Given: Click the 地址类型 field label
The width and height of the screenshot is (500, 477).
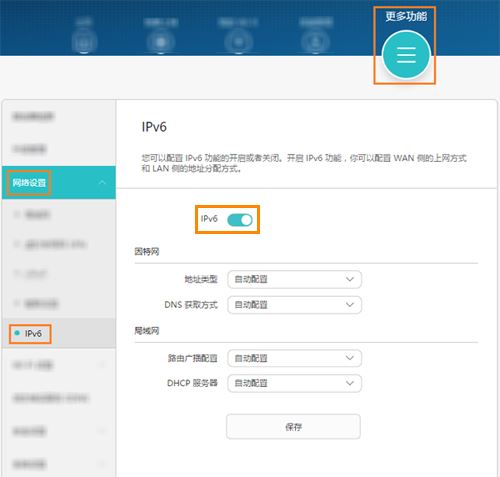Looking at the screenshot, I should tap(201, 279).
